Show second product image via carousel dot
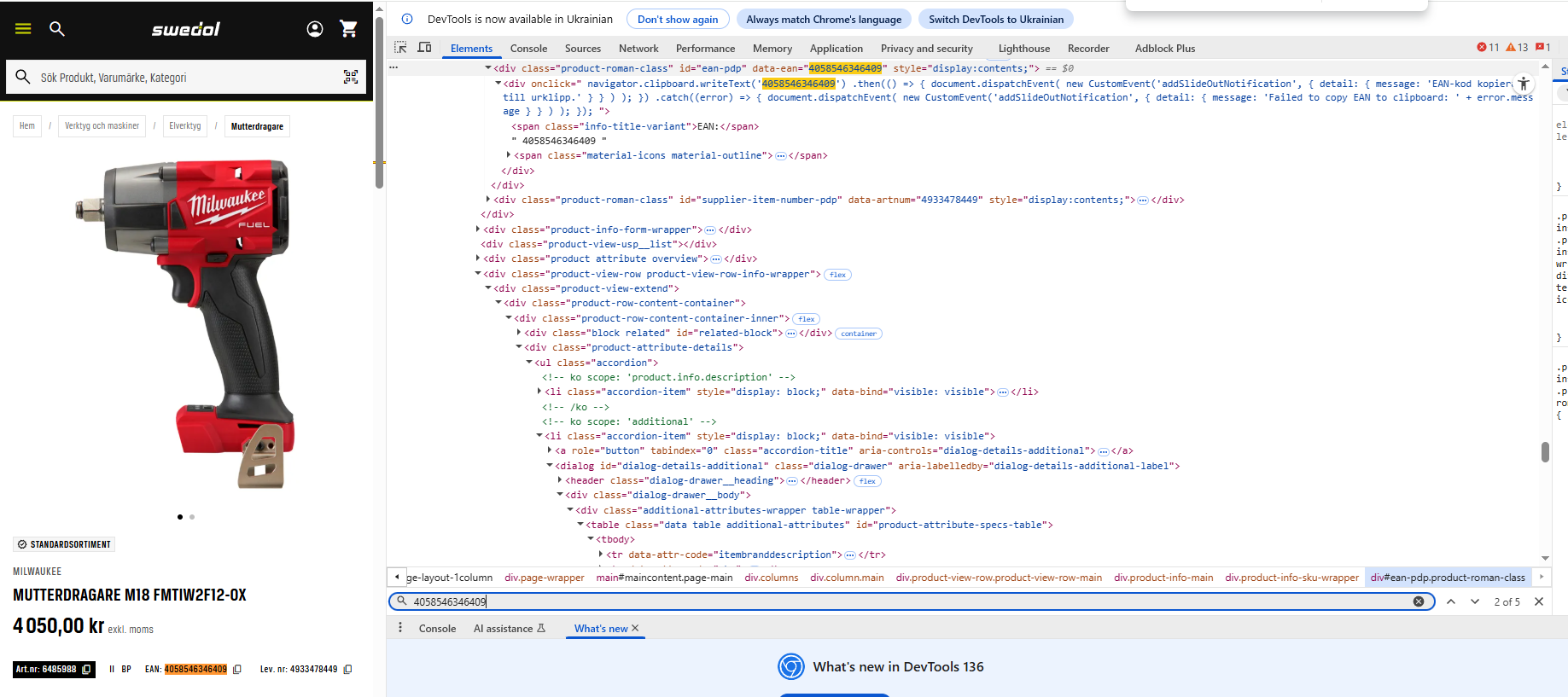The image size is (1568, 697). tap(192, 517)
